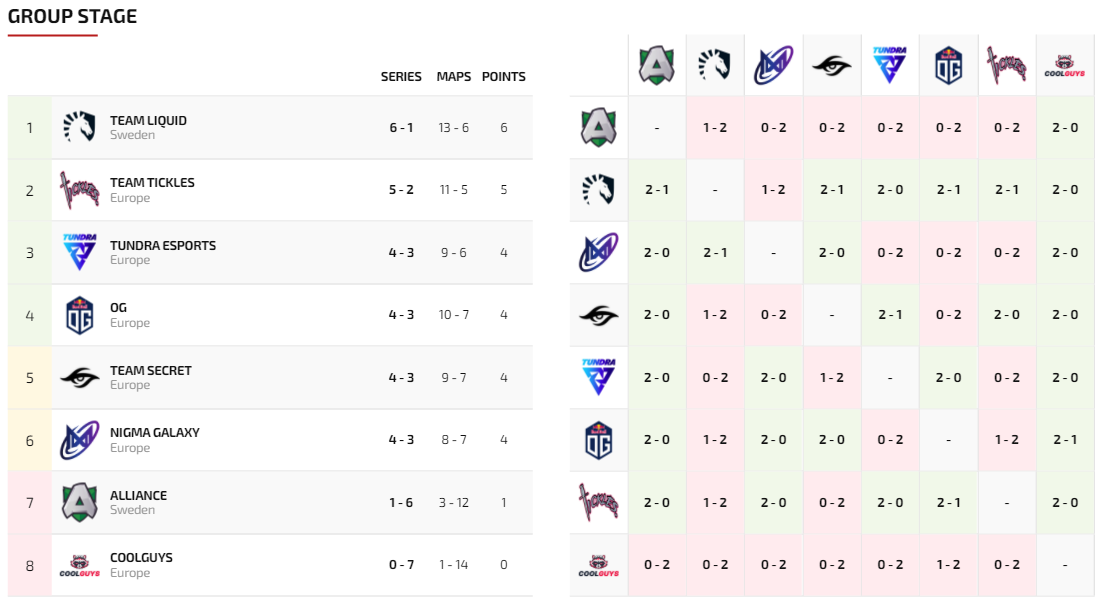
Task: Click Team Tickles logo in standings list
Action: click(x=79, y=190)
